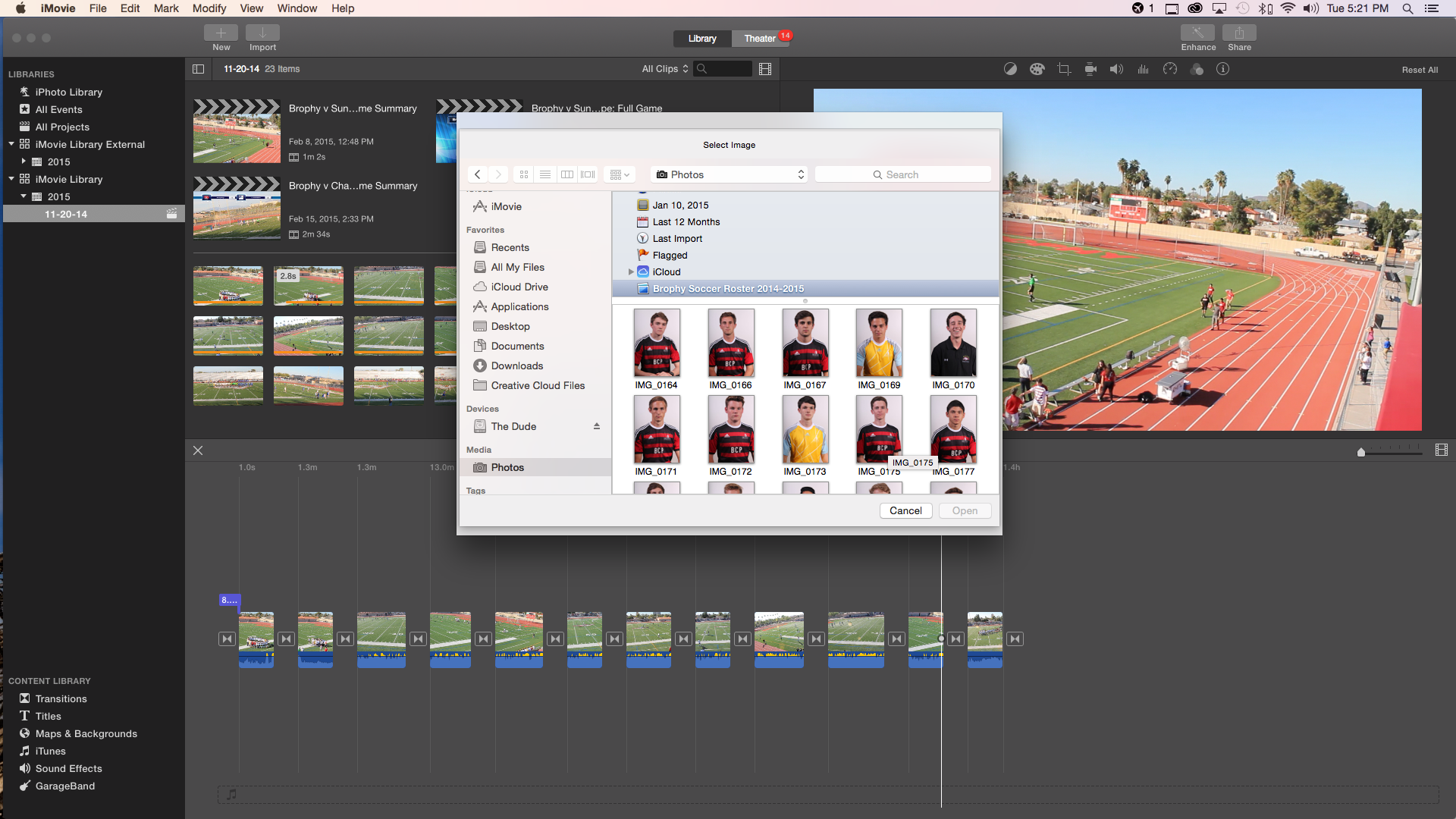Select the Color Correction palette icon
Image resolution: width=1456 pixels, height=819 pixels.
[x=1037, y=68]
